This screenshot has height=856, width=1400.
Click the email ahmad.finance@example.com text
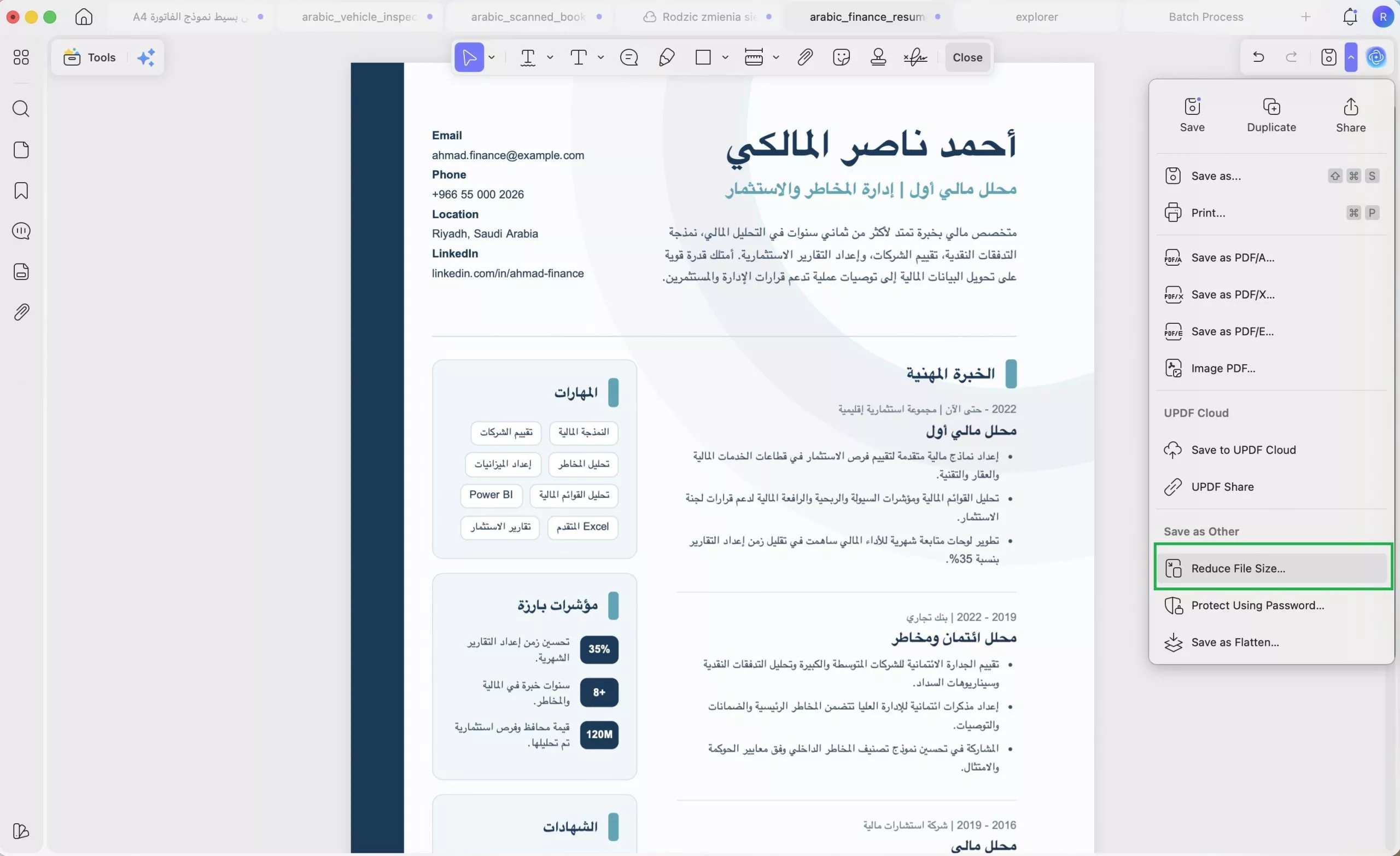pos(507,155)
